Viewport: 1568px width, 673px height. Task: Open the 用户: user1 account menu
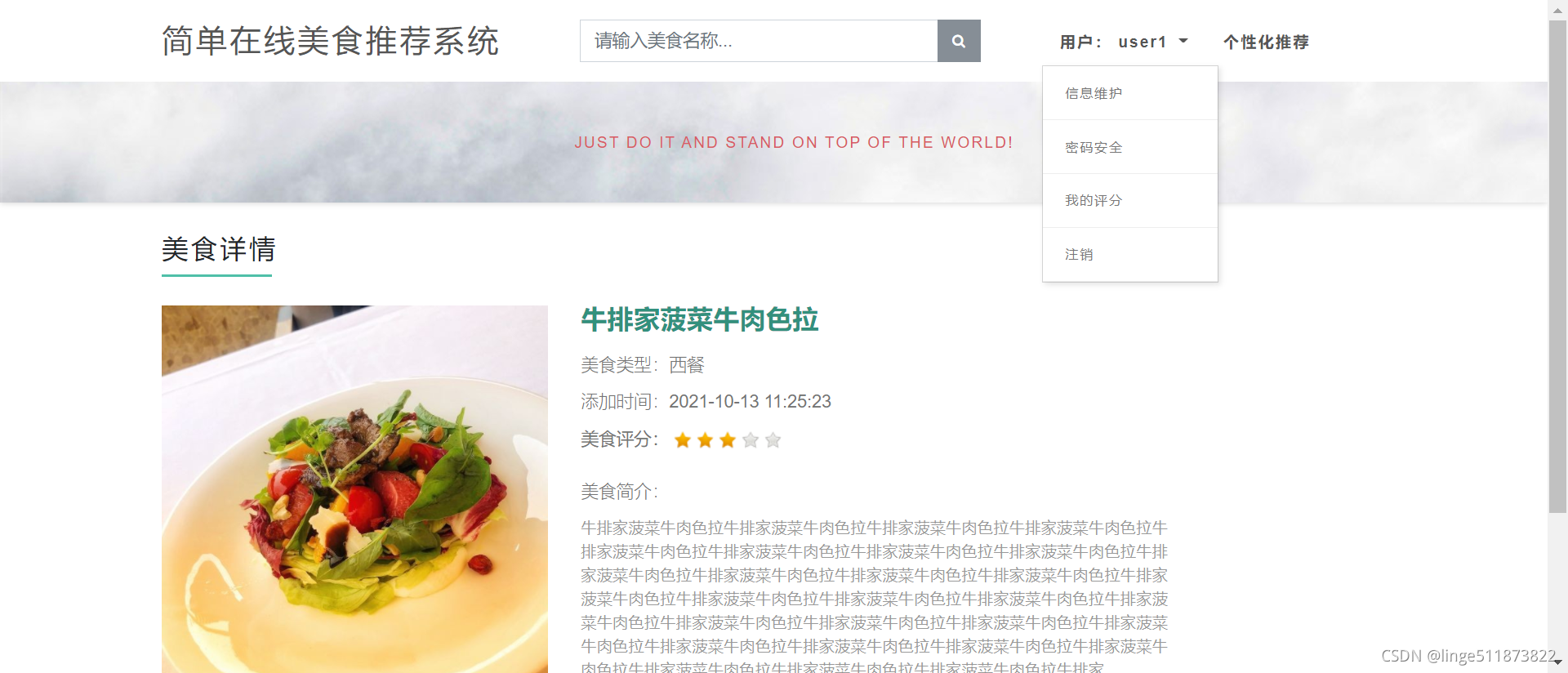point(1124,42)
